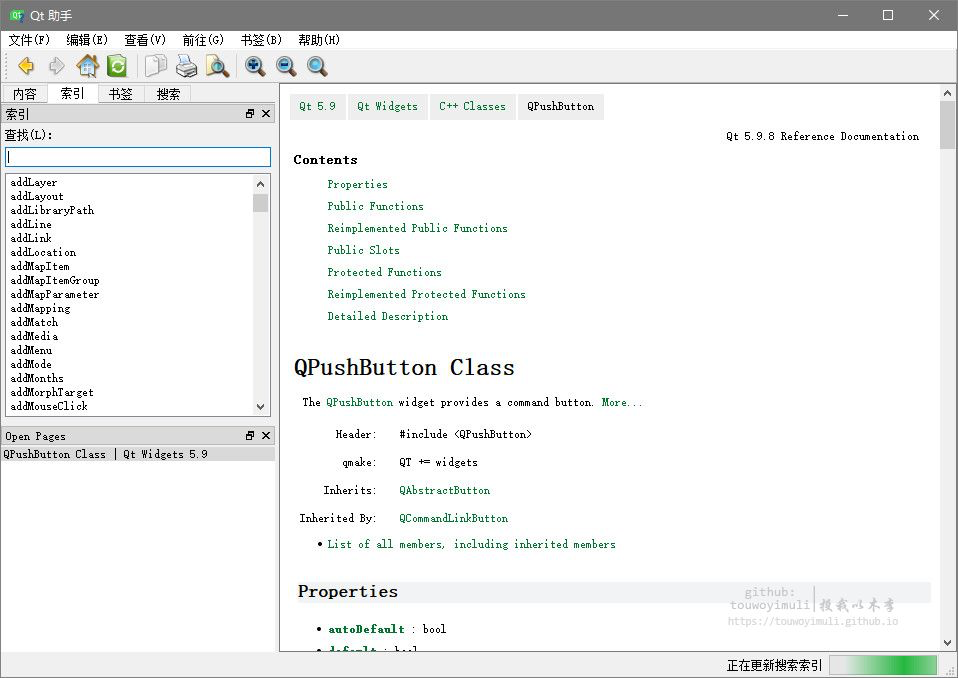This screenshot has height=678, width=958.
Task: Go forward with the grey right arrow
Action: (x=56, y=66)
